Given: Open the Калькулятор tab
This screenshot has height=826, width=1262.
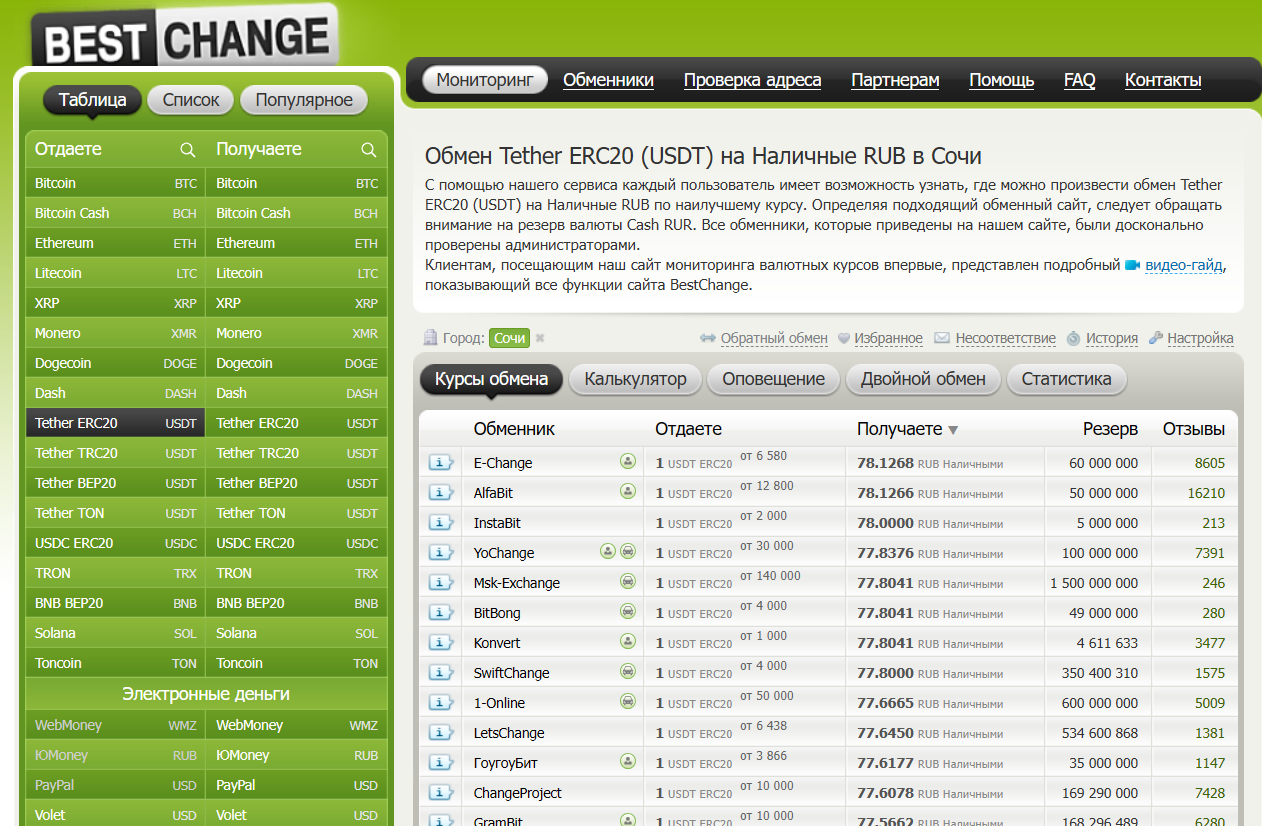Looking at the screenshot, I should (x=635, y=379).
